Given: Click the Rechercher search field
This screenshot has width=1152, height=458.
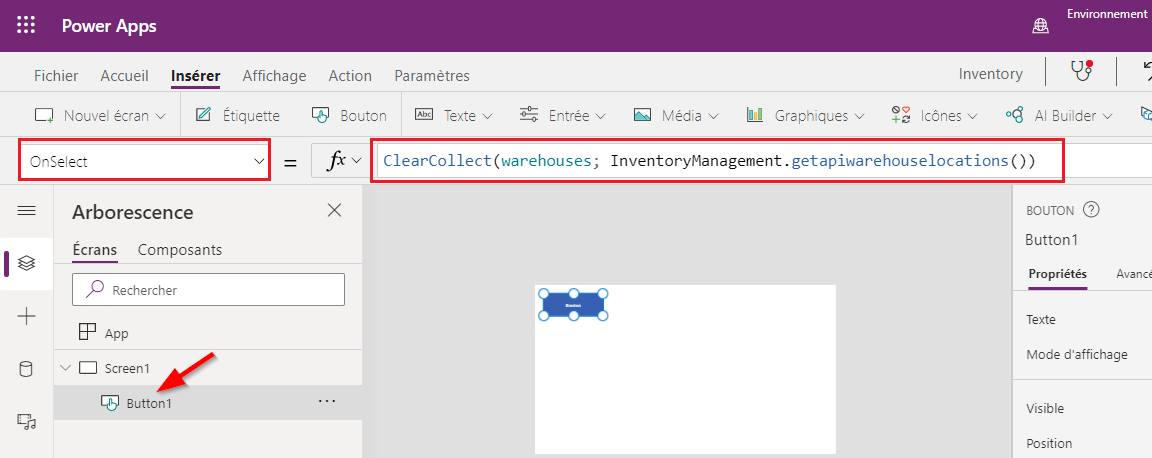Looking at the screenshot, I should (209, 290).
